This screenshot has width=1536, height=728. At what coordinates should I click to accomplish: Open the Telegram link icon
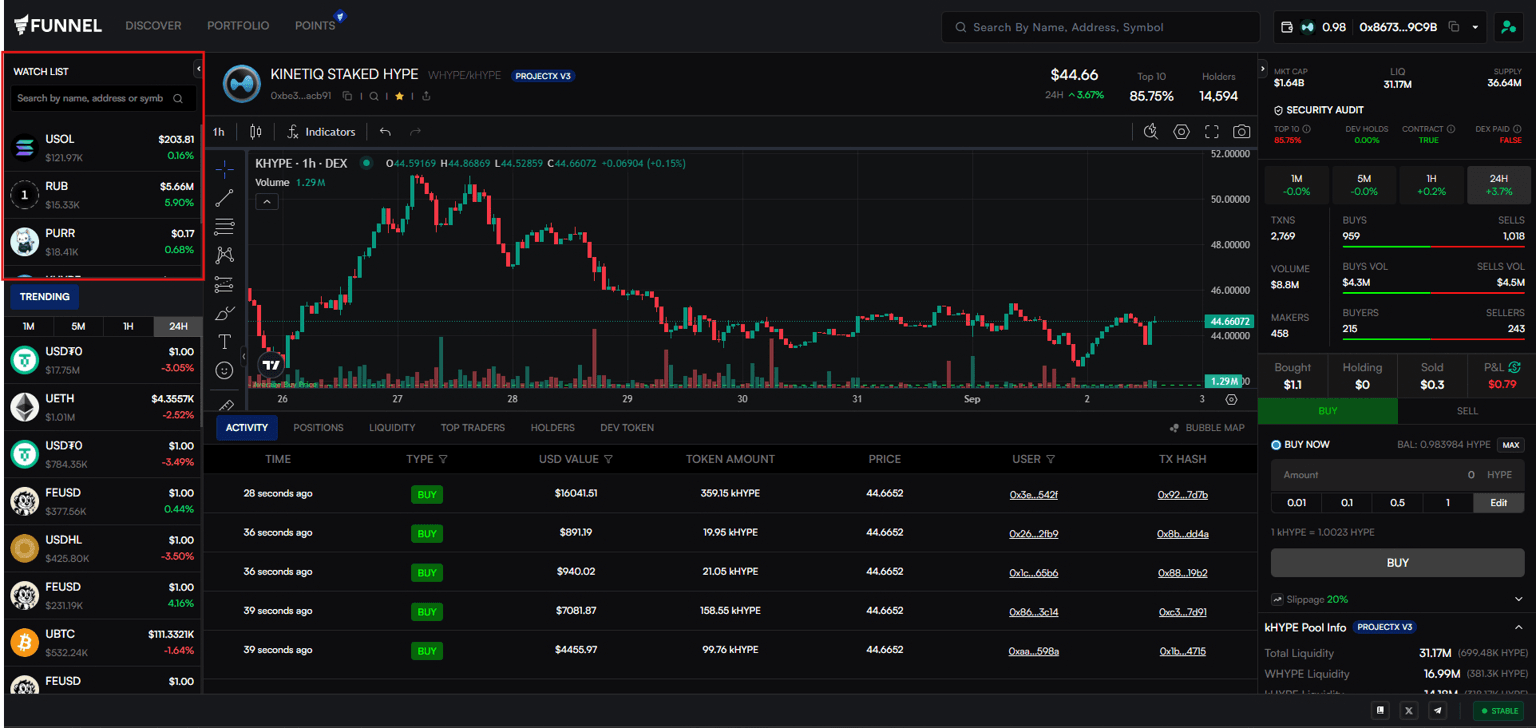point(1437,711)
